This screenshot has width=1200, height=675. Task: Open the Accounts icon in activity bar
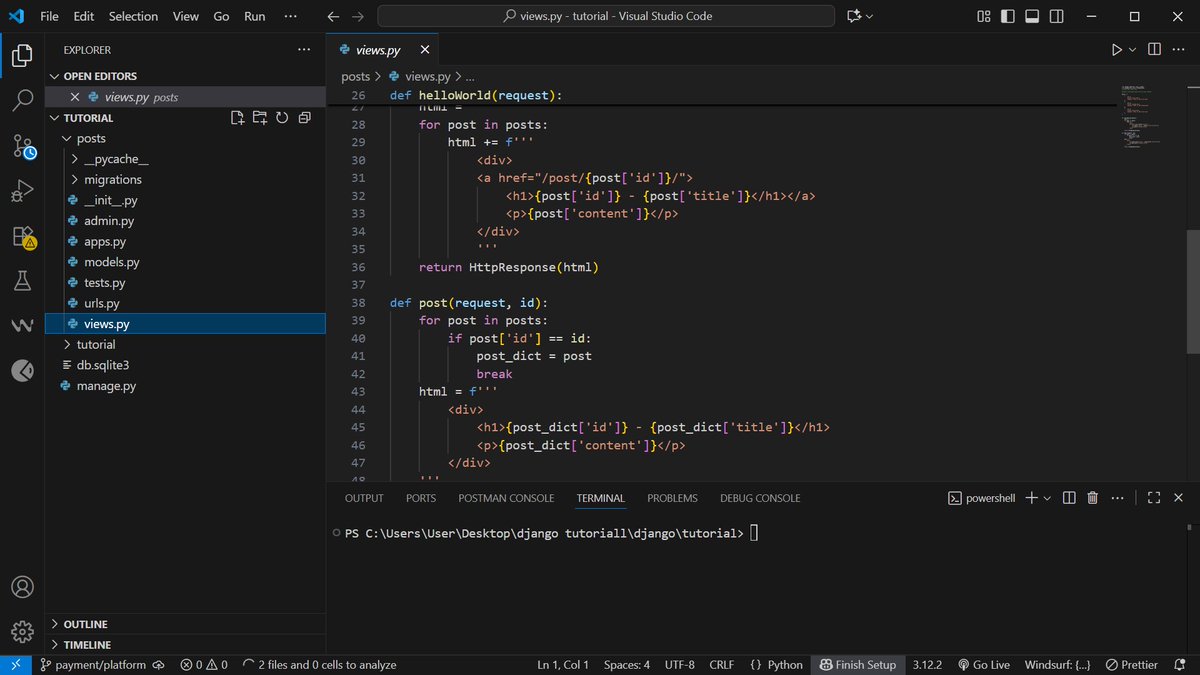click(x=22, y=587)
